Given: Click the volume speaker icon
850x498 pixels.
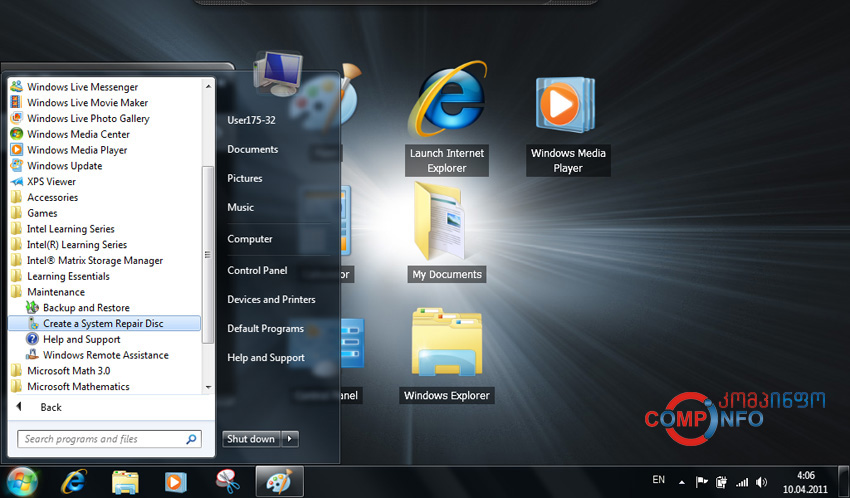Looking at the screenshot, I should (x=762, y=482).
